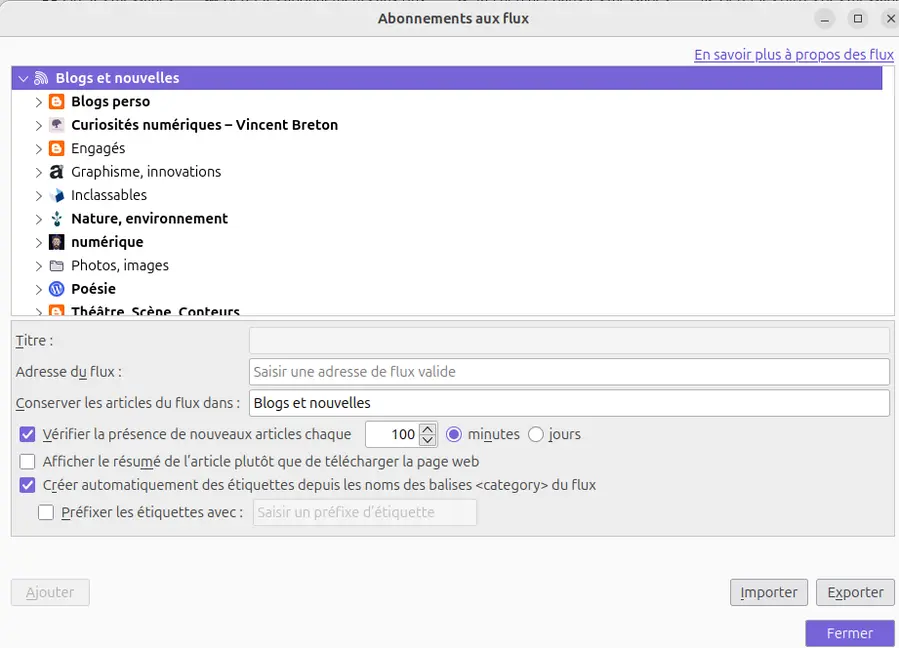This screenshot has width=899, height=648.
Task: Increase the check interval with up arrow
Action: coord(427,429)
